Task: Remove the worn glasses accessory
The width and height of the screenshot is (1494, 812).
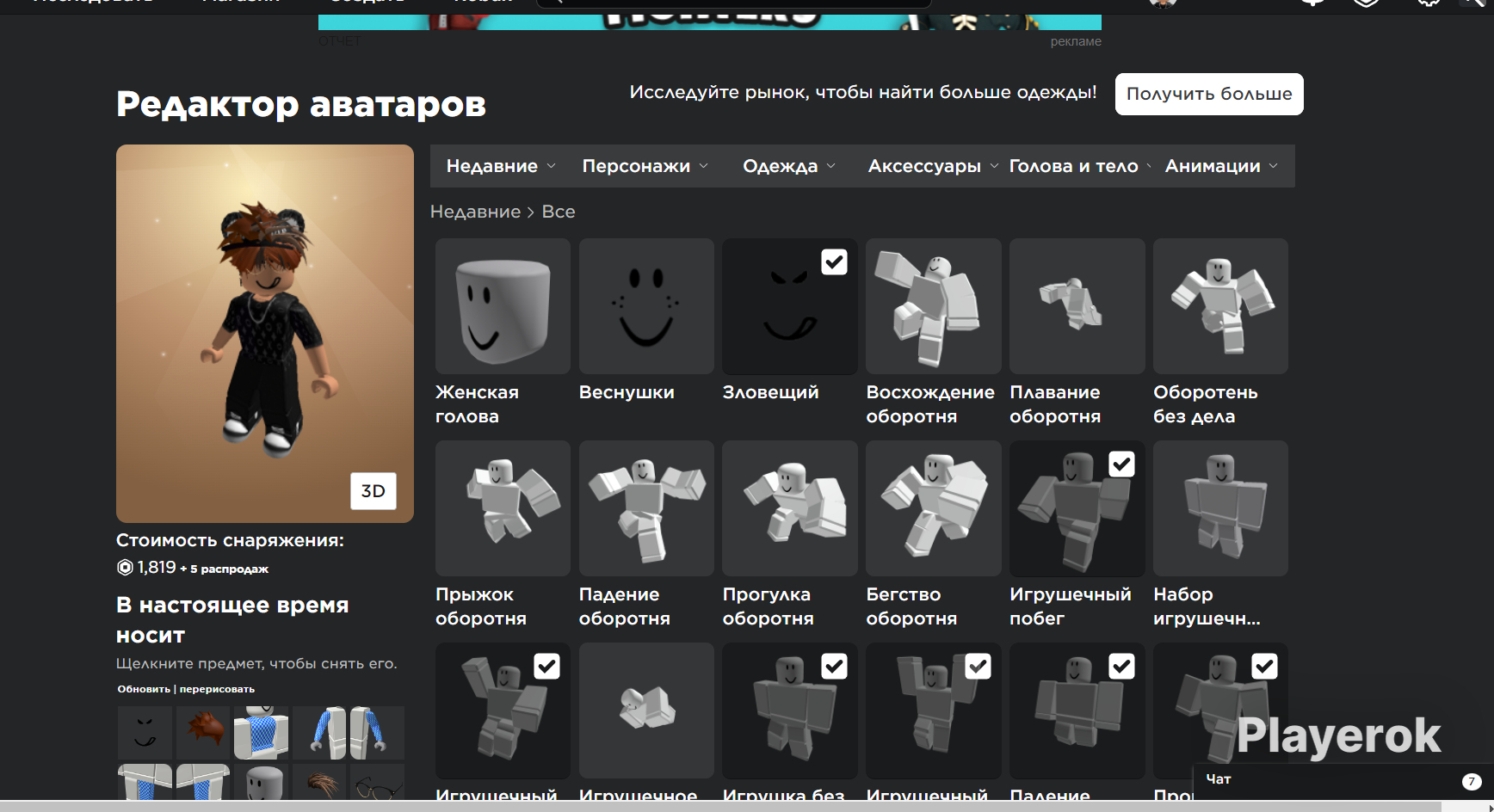Action: [x=377, y=783]
